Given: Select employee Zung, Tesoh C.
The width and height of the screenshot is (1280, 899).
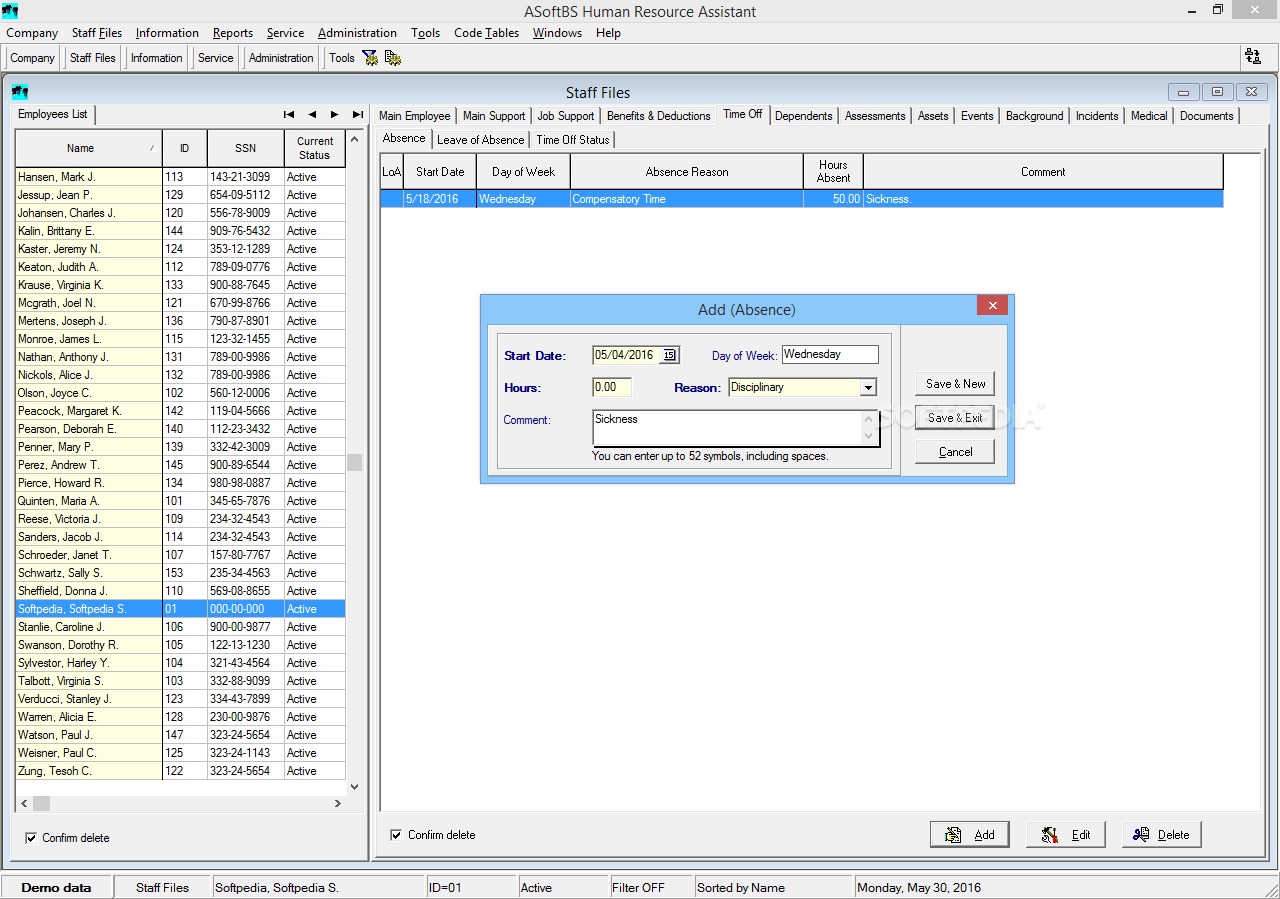Looking at the screenshot, I should (x=180, y=771).
